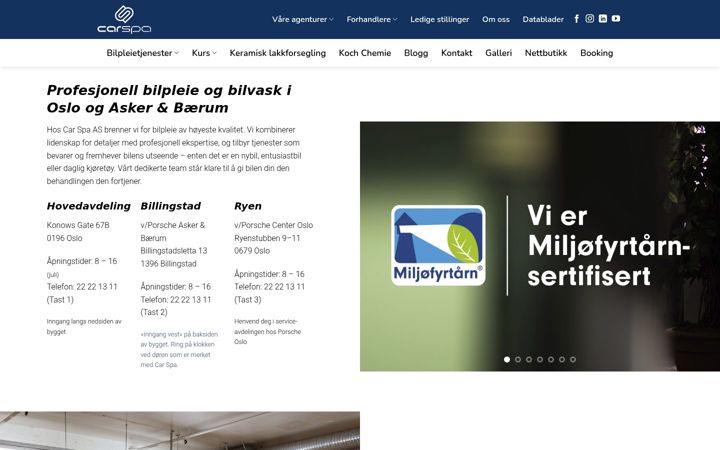Viewport: 720px width, 450px height.
Task: Go to Nettbutikk
Action: coord(546,53)
